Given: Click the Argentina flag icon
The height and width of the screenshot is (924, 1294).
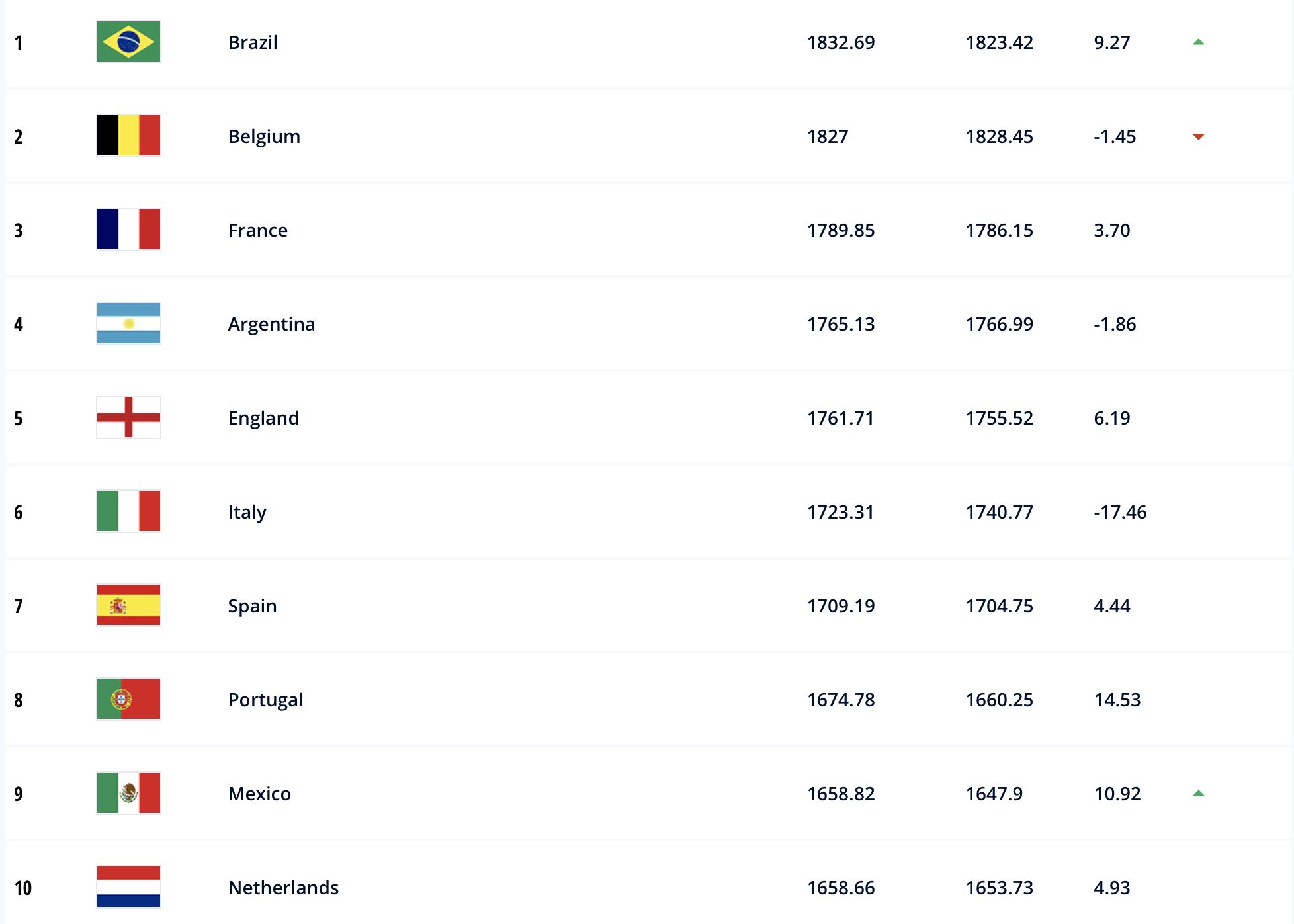Looking at the screenshot, I should tap(128, 323).
